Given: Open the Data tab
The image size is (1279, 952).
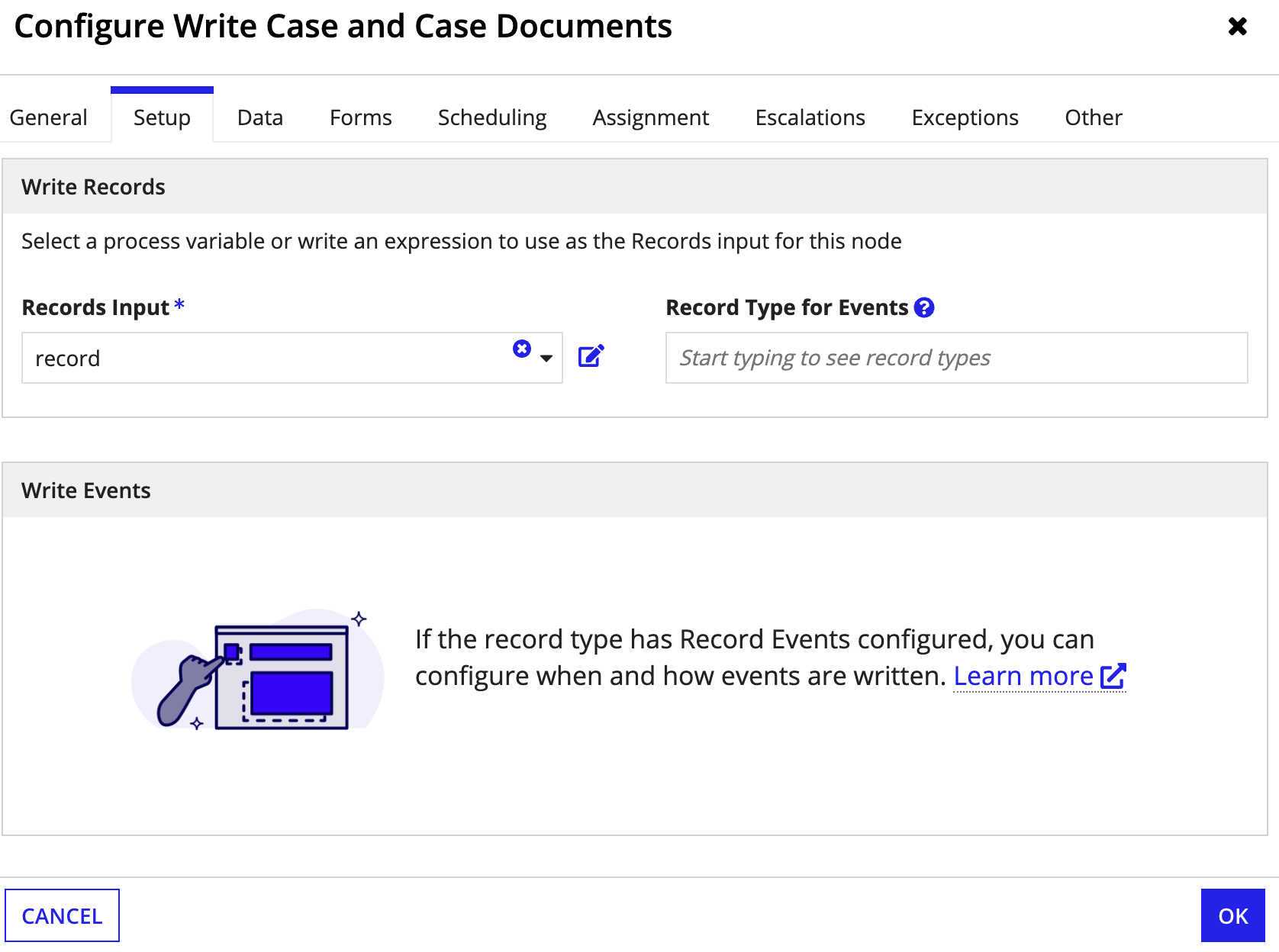Looking at the screenshot, I should click(260, 117).
